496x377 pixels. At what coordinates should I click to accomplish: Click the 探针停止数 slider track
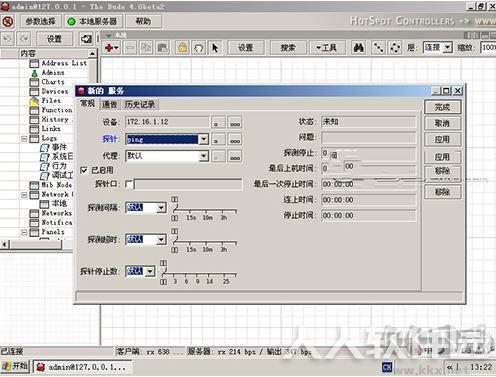pos(199,274)
